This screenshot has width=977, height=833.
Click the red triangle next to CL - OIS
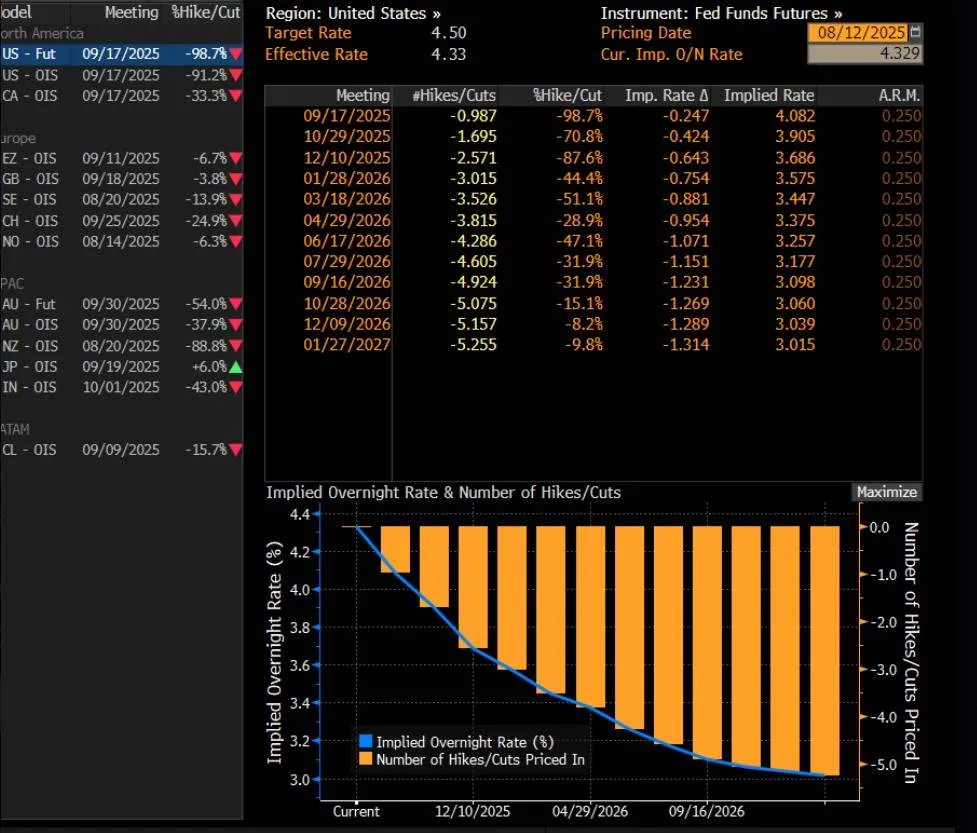[235, 449]
